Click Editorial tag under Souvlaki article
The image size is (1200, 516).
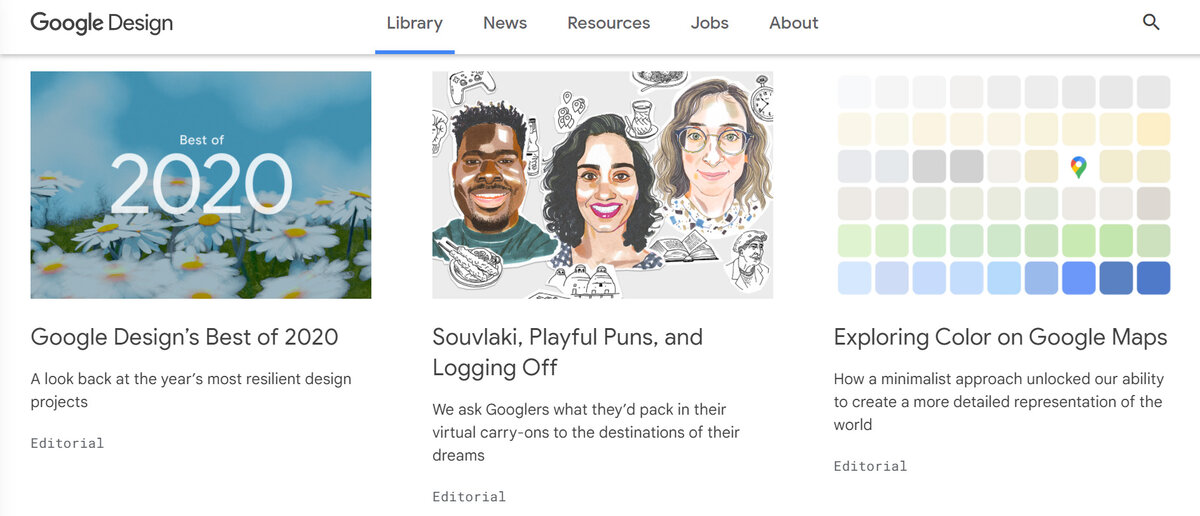pos(469,496)
